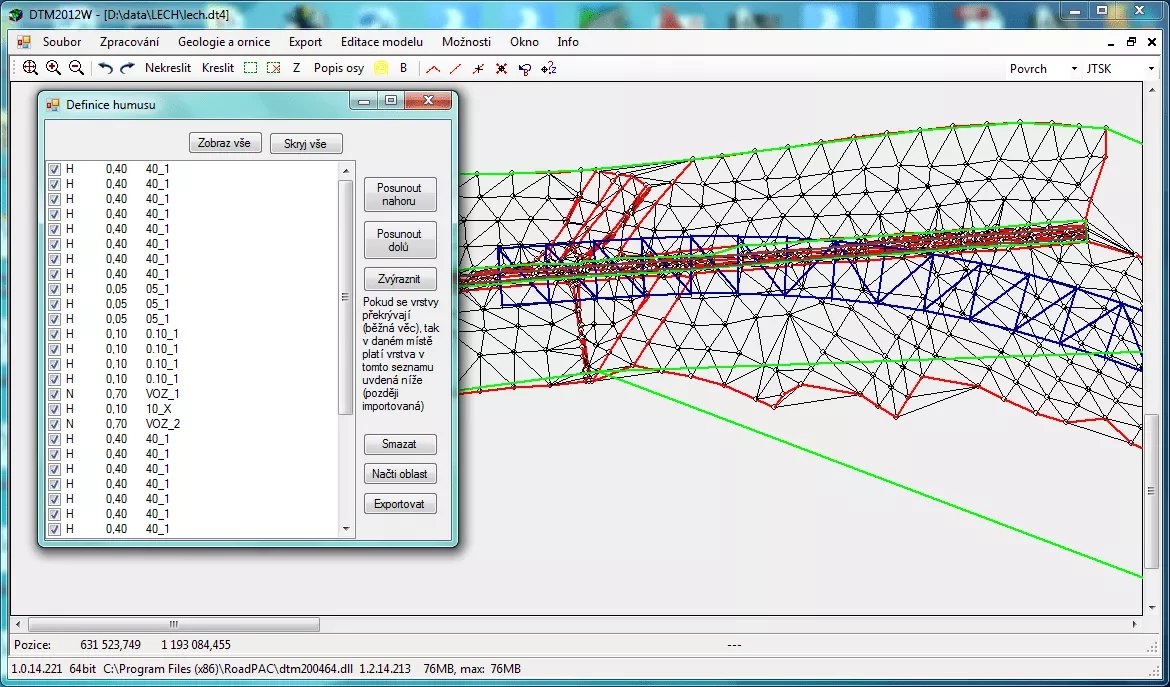This screenshot has width=1170, height=687.
Task: Click the zoom out magnifier icon
Action: (75, 68)
